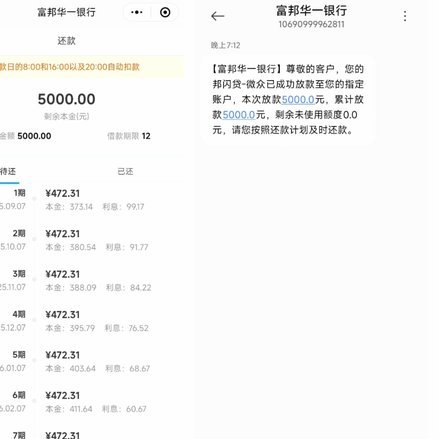Switch to the 待还 tab
This screenshot has height=439, width=439.
[x=8, y=172]
